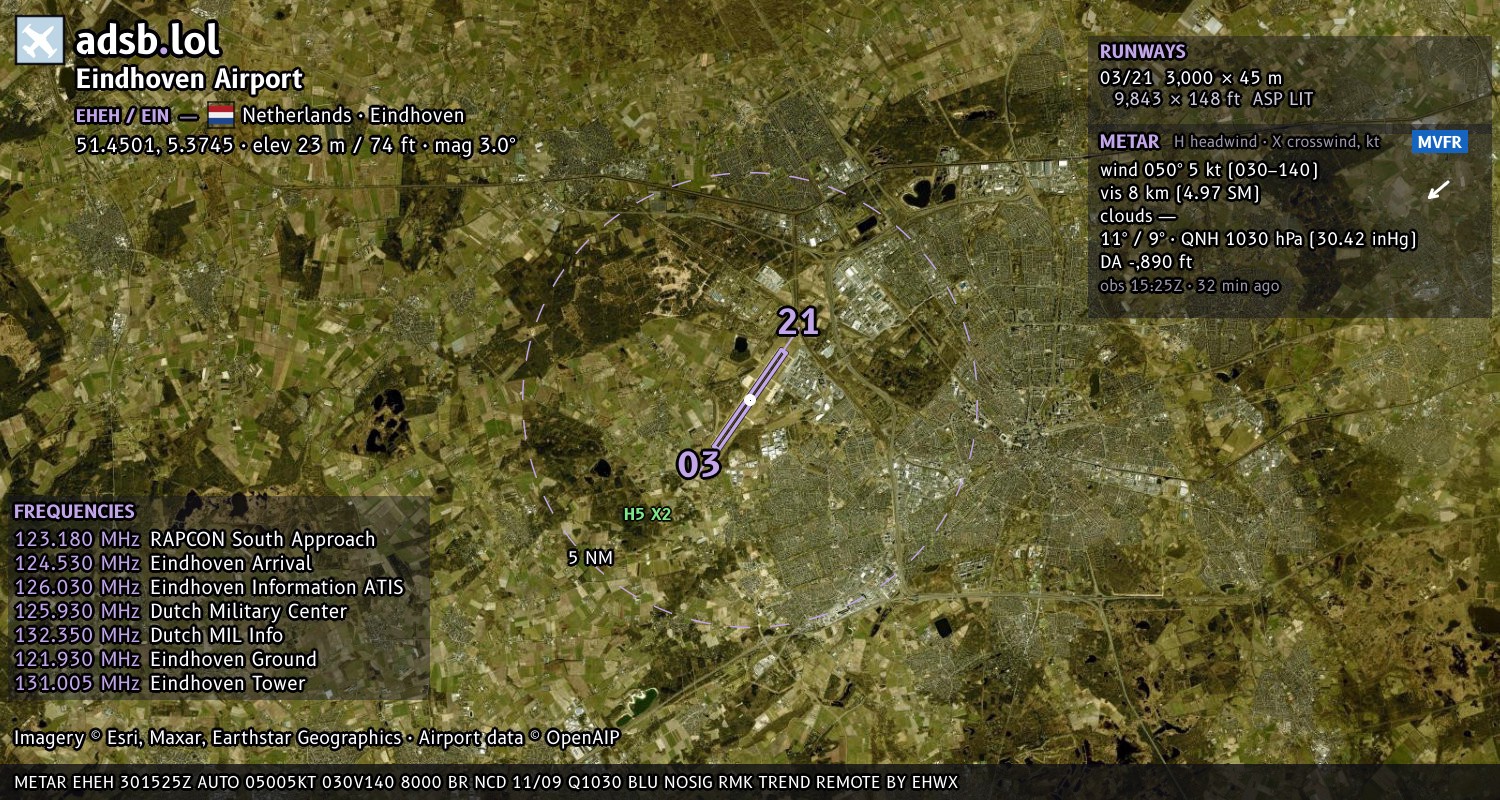The image size is (1500, 800).
Task: Click the FREQUENCIES panel heading
Action: [74, 512]
